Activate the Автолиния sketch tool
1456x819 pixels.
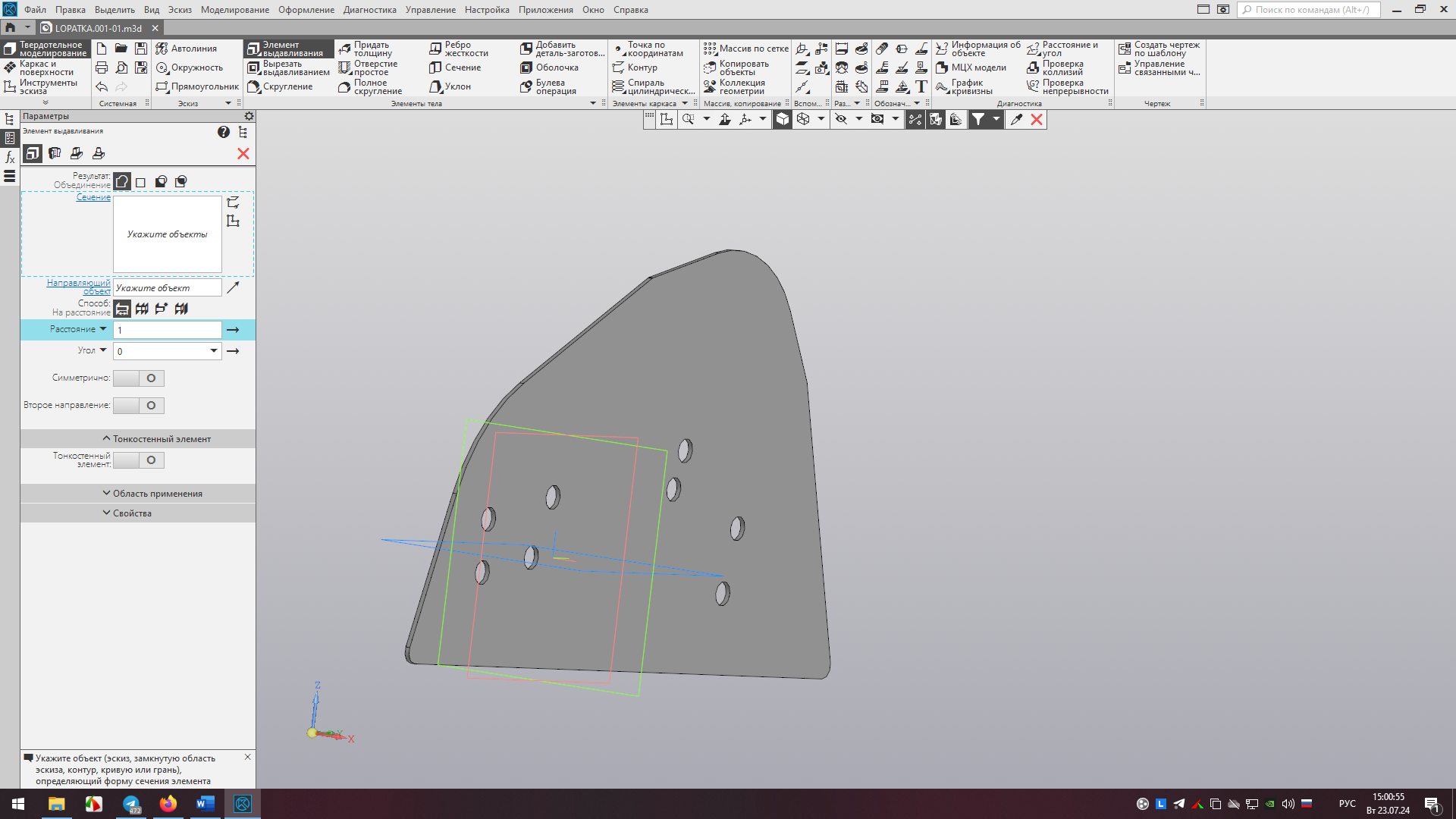[x=187, y=49]
